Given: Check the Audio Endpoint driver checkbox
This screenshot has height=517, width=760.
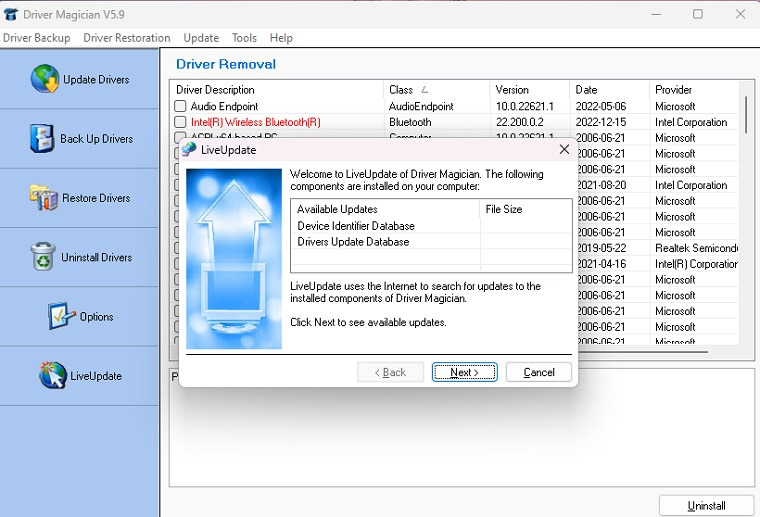Looking at the screenshot, I should point(180,106).
